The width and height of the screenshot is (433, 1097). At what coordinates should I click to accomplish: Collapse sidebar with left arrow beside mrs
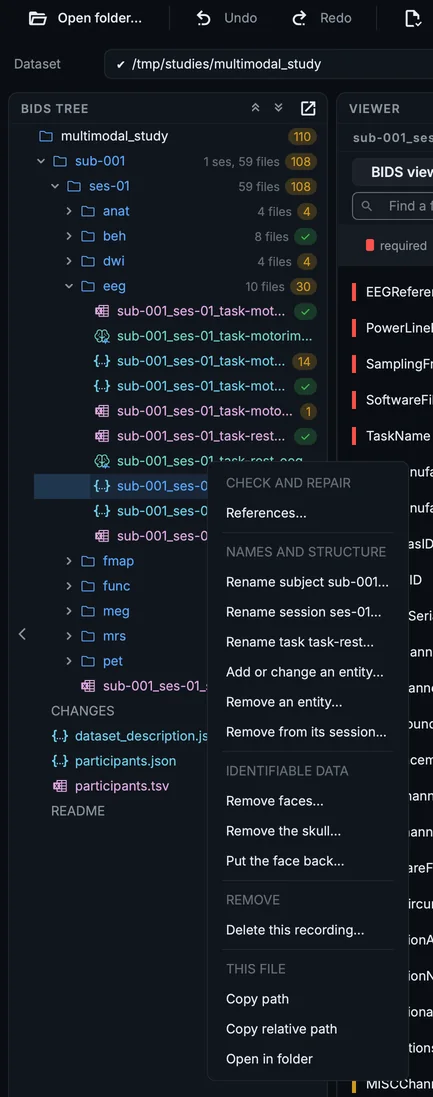click(x=22, y=634)
